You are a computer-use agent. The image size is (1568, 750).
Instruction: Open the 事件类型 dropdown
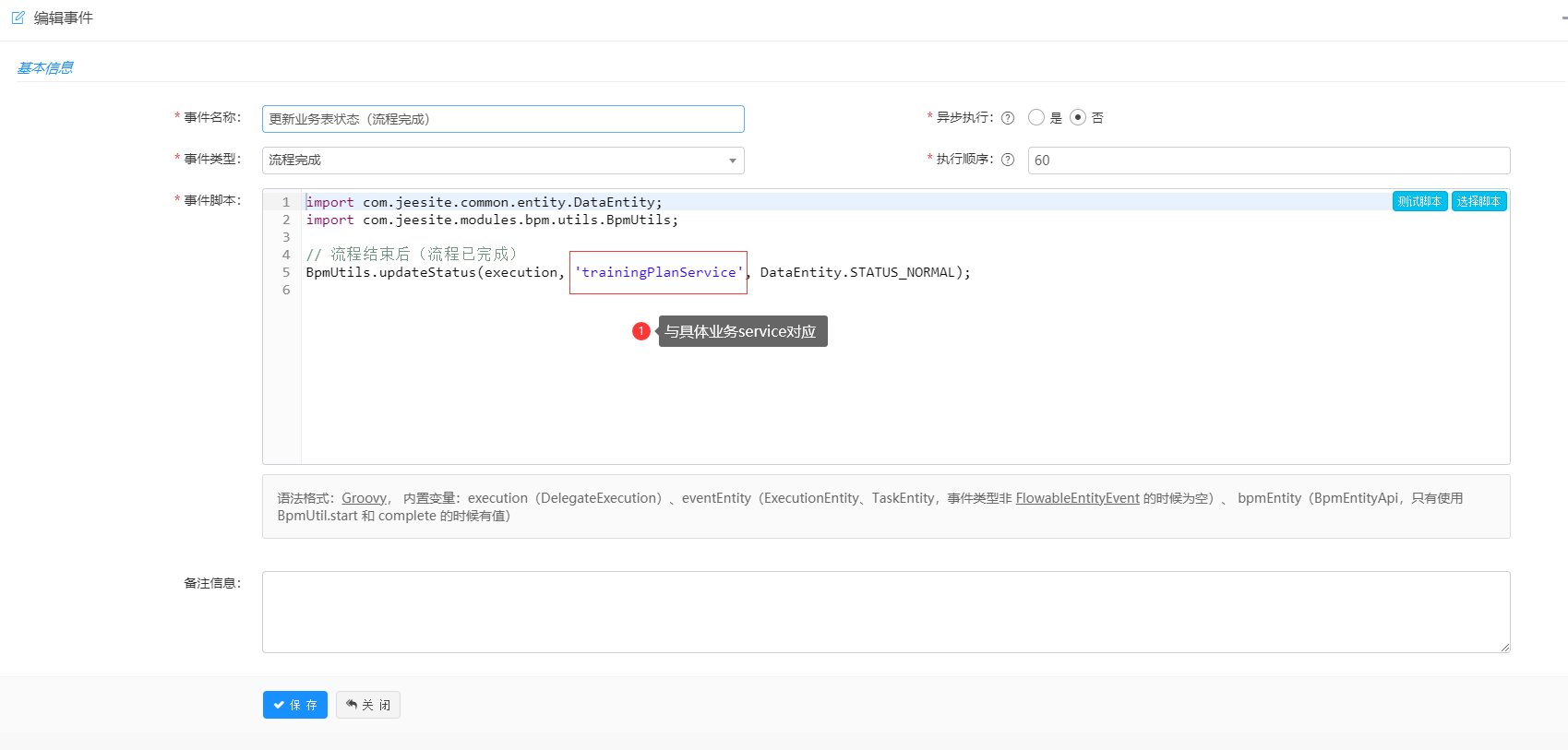[503, 161]
